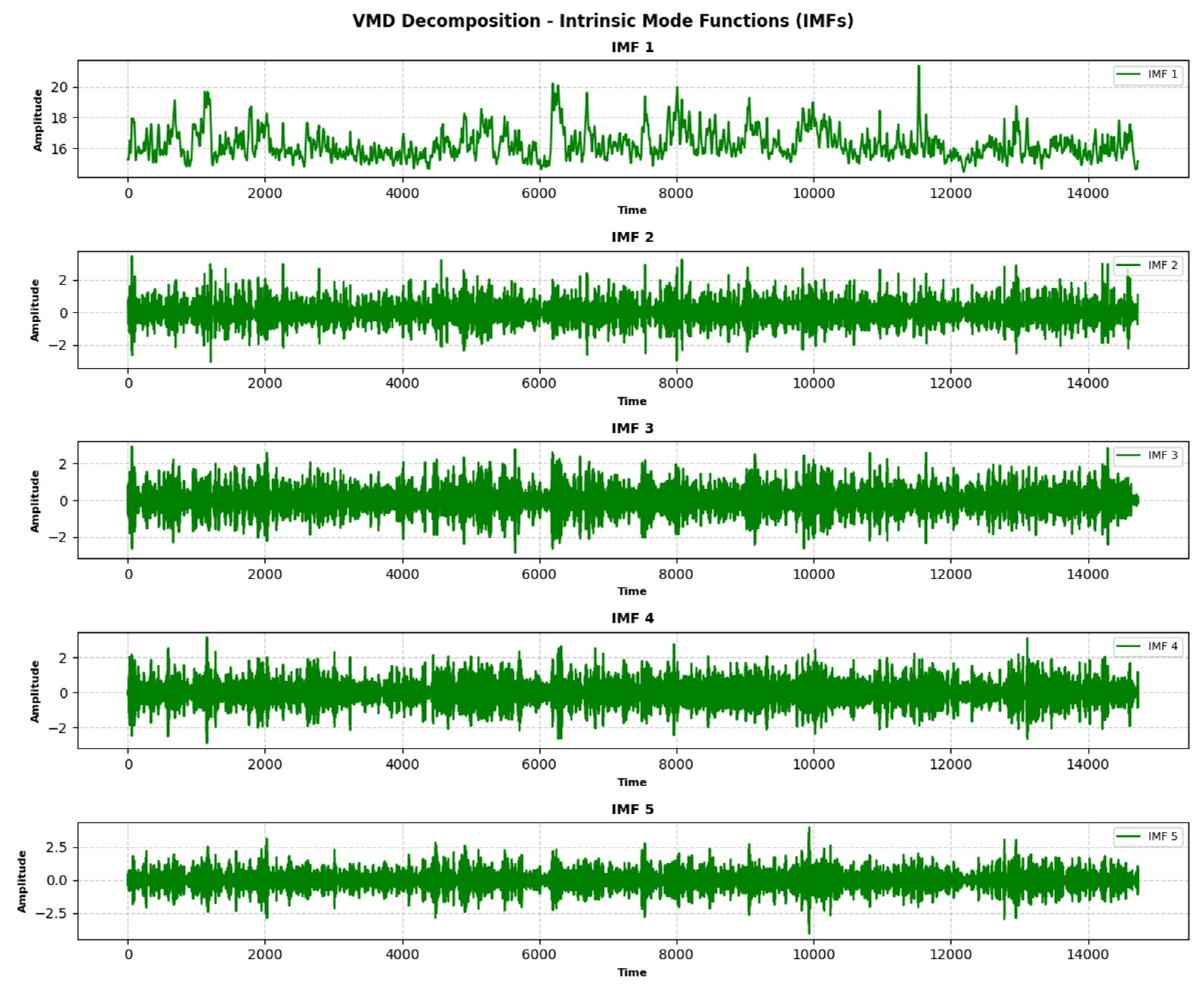
Task: Click the 8000 time tick under IMF 2
Action: [x=676, y=383]
